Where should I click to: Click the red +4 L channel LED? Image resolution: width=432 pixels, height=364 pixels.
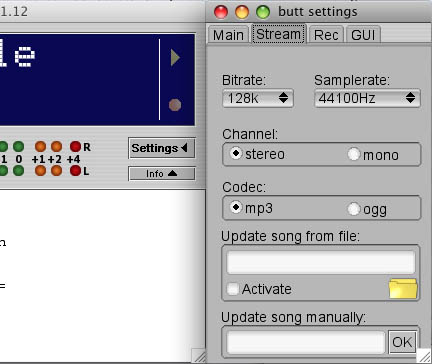pyautogui.click(x=75, y=170)
